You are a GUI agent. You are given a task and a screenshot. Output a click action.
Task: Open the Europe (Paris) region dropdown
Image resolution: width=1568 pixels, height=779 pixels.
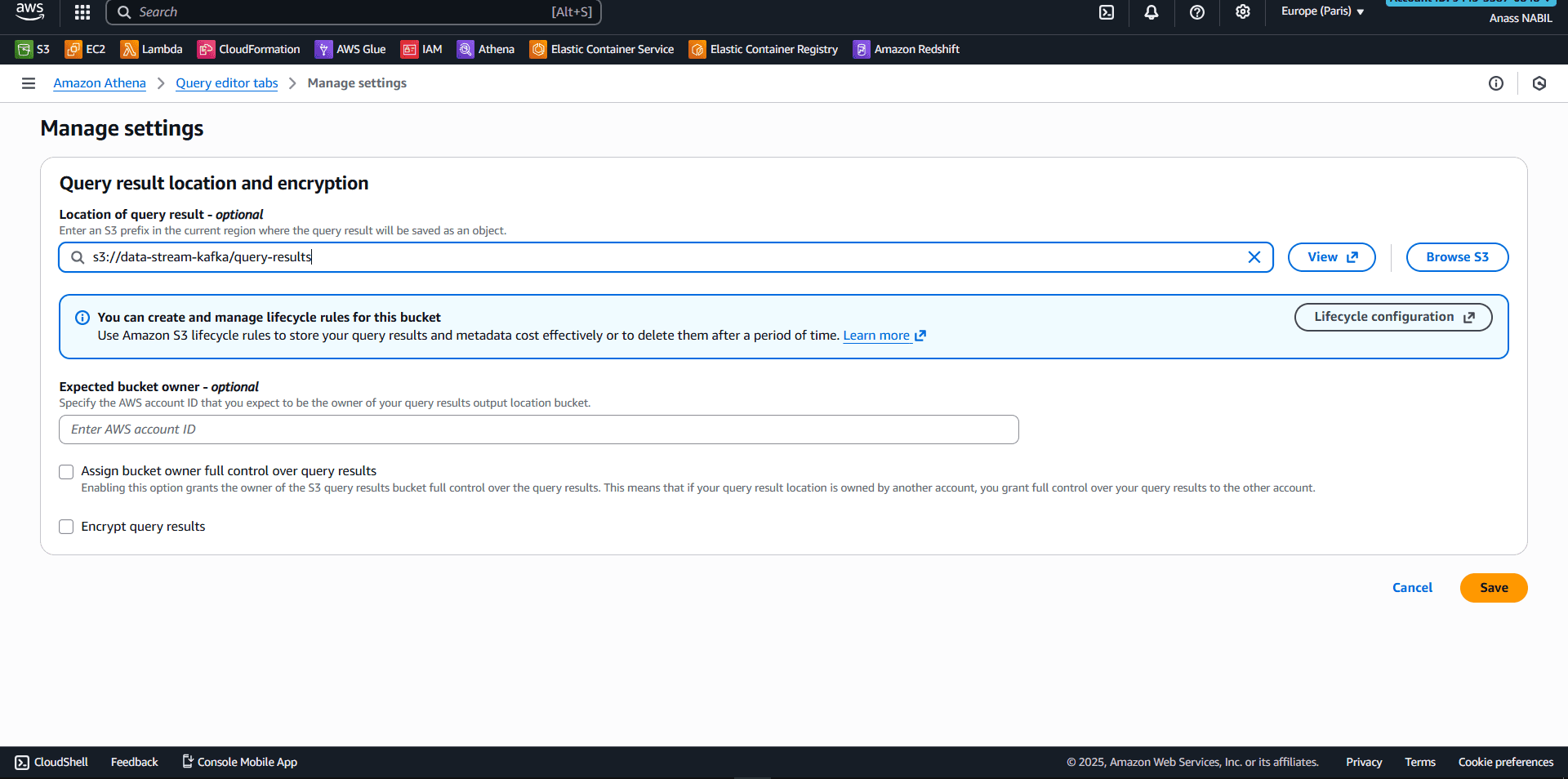tap(1321, 11)
